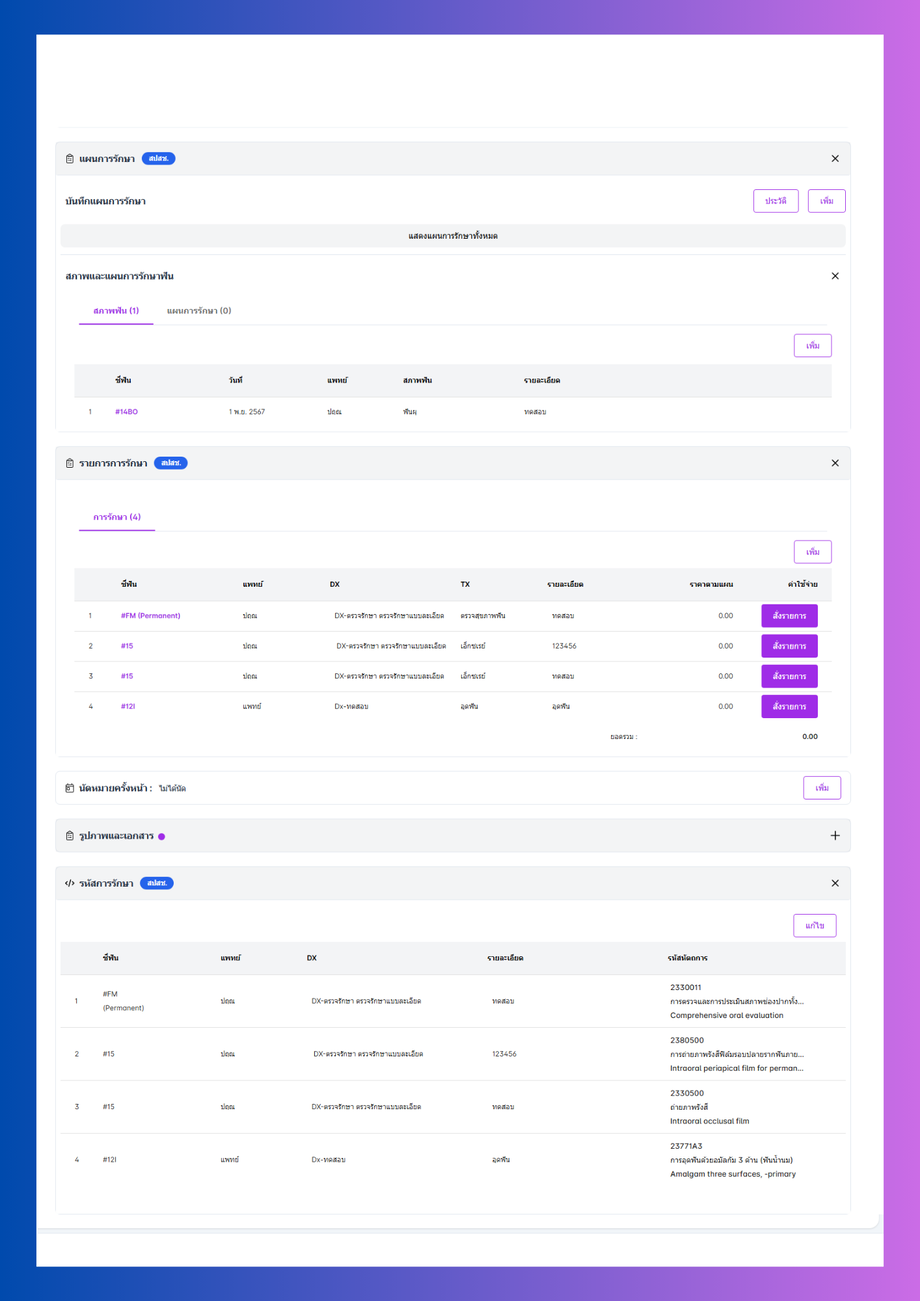The height and width of the screenshot is (1301, 920).
Task: Collapse the แผนการรักษา panel with X icon
Action: [835, 159]
